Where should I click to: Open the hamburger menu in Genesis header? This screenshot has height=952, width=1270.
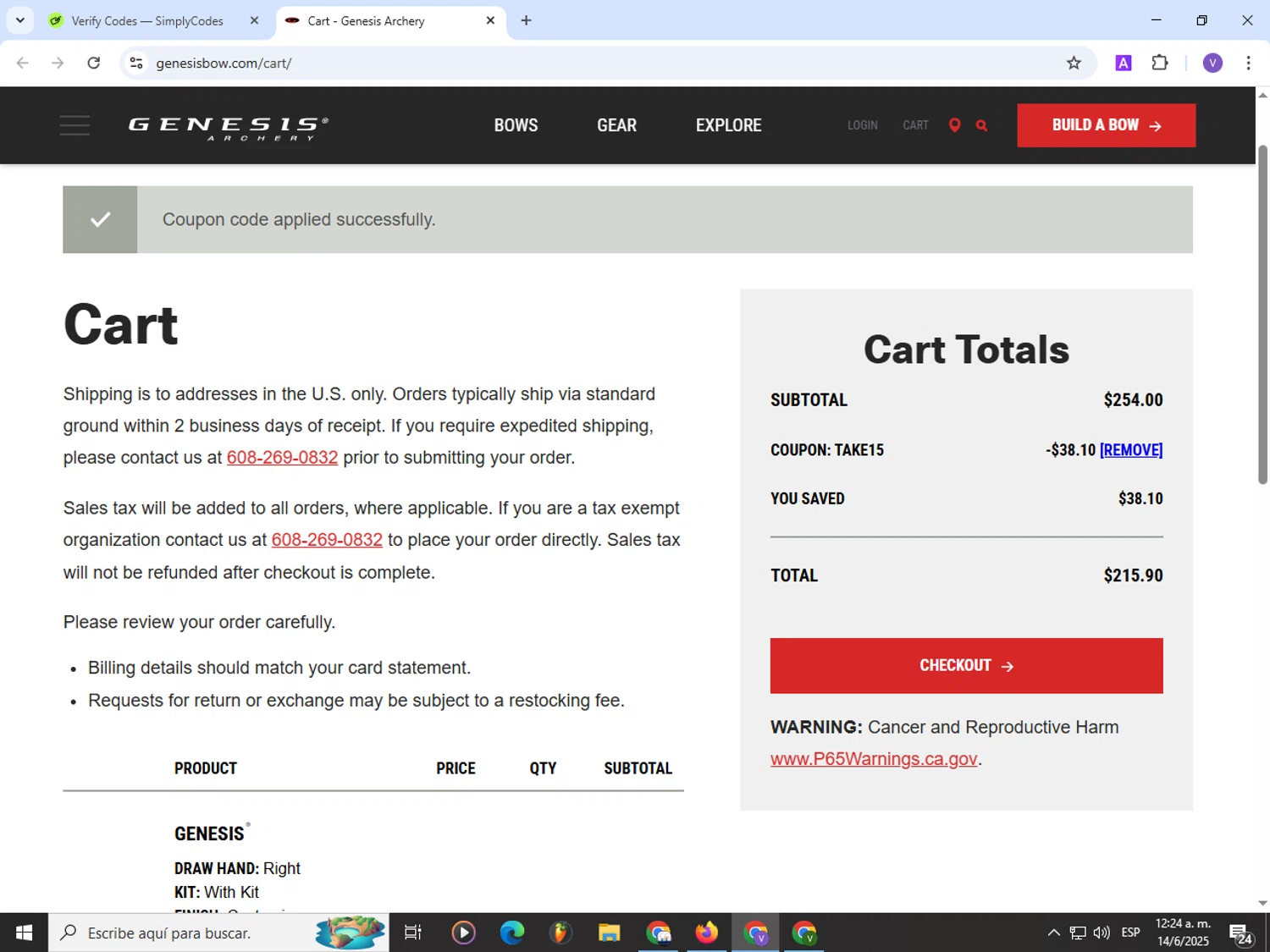coord(75,125)
